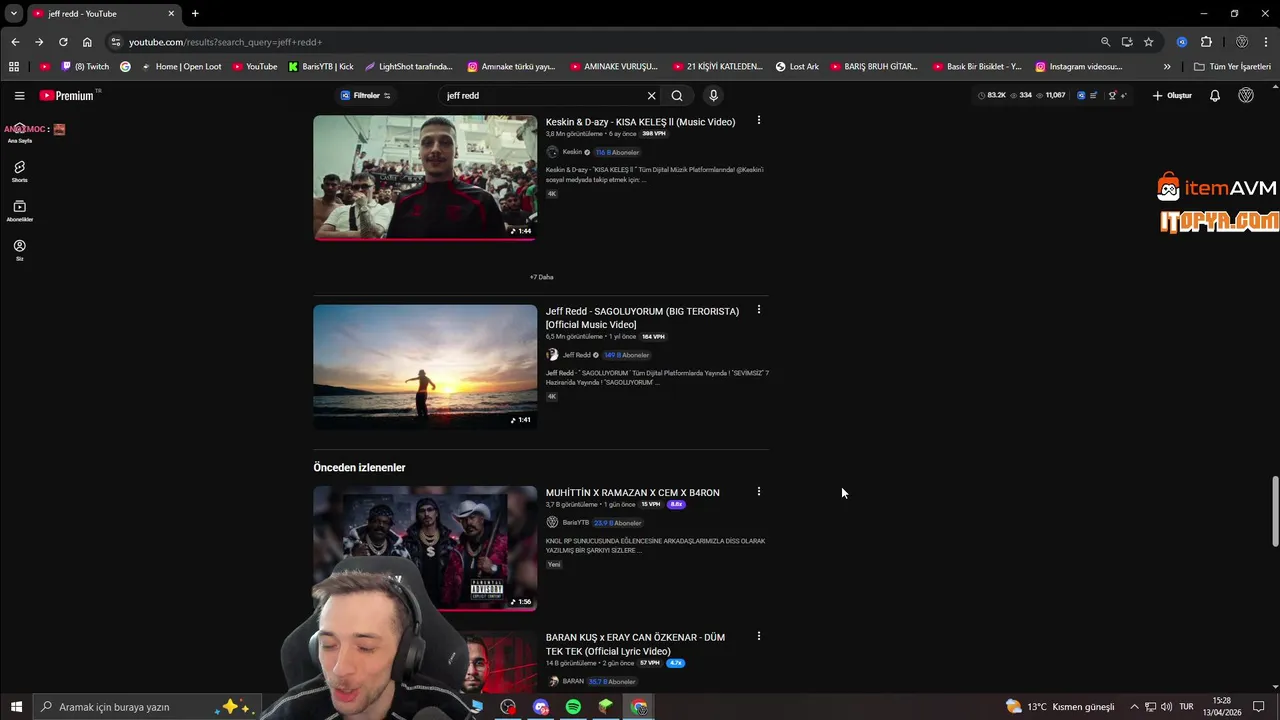Open the Home | Open Loot bookmark

point(181,67)
